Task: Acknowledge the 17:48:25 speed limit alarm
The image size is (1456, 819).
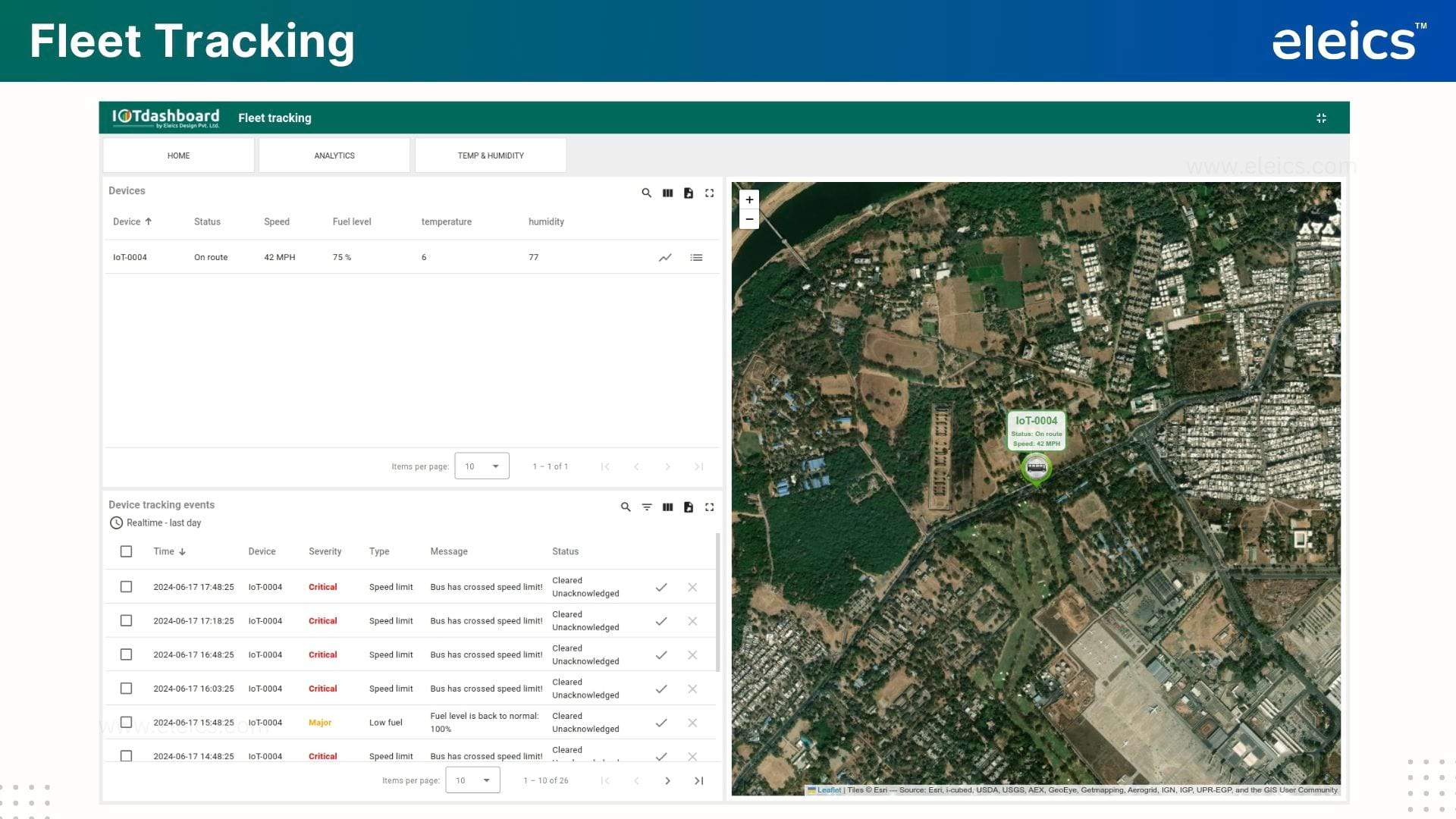Action: (661, 588)
